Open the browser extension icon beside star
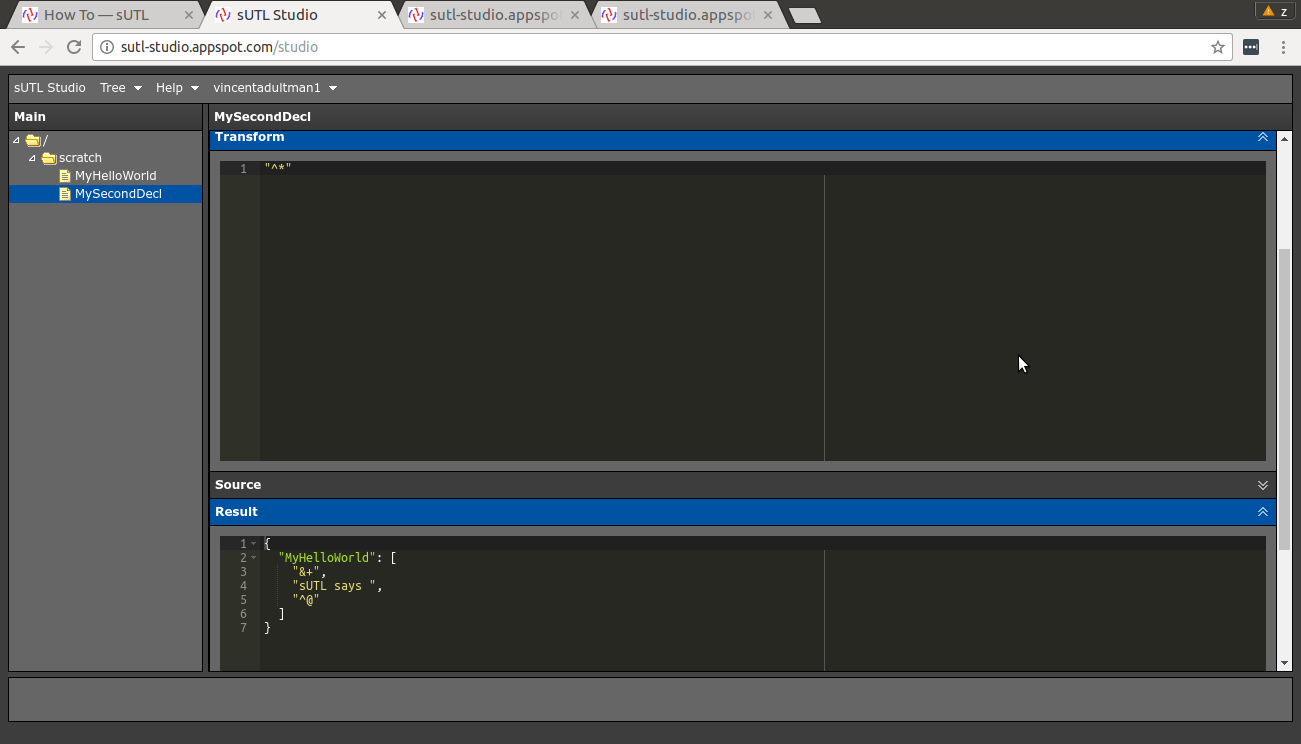Image resolution: width=1301 pixels, height=744 pixels. [1251, 47]
